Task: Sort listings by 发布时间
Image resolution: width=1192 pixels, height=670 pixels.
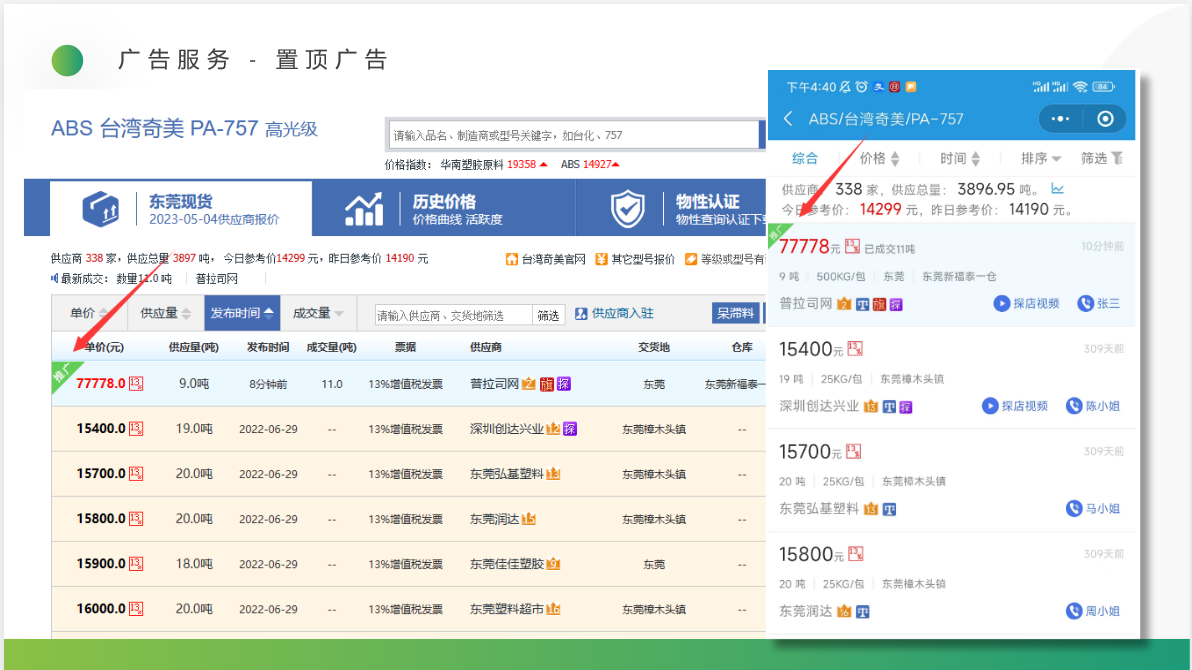Action: pyautogui.click(x=242, y=313)
